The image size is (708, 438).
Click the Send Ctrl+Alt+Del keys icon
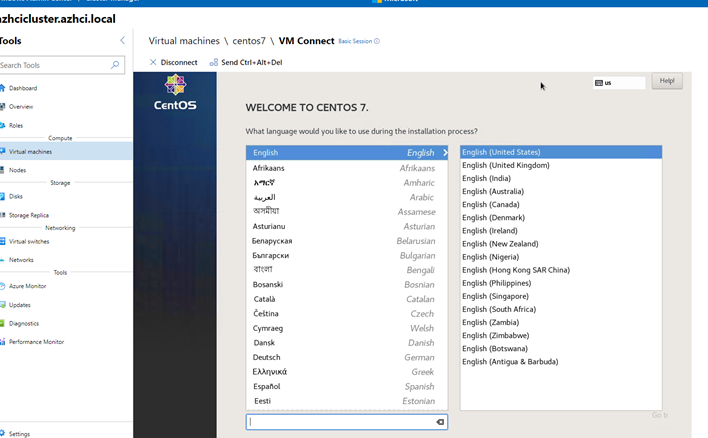(214, 62)
